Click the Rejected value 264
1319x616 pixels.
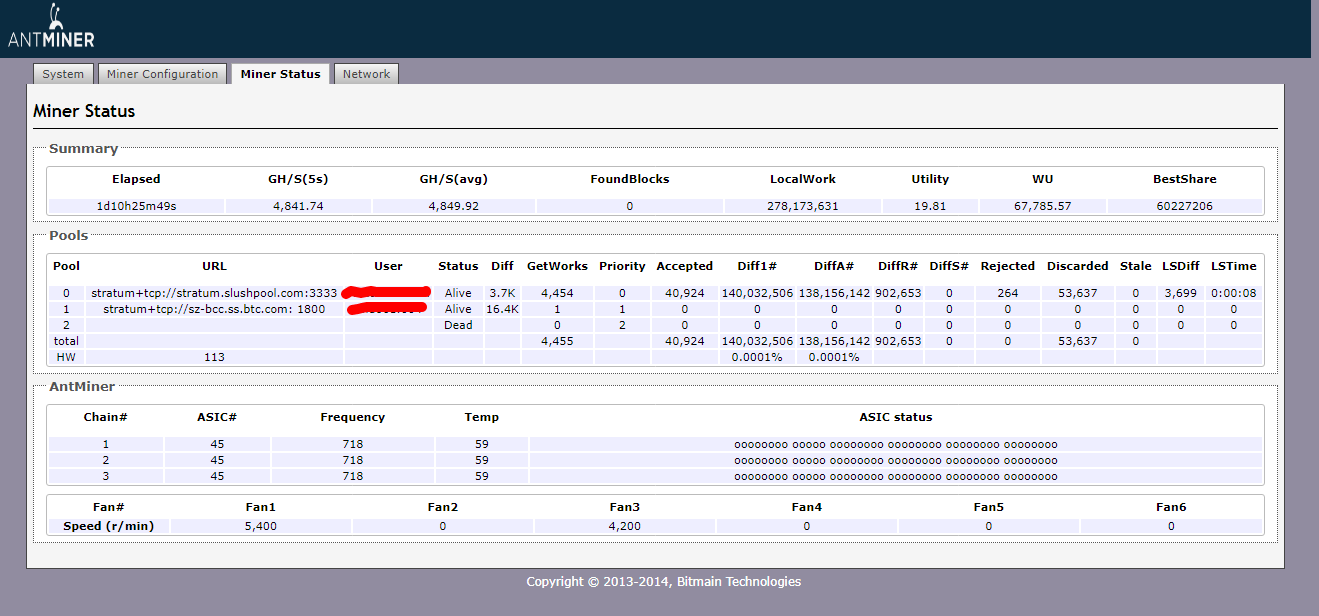click(x=1007, y=293)
